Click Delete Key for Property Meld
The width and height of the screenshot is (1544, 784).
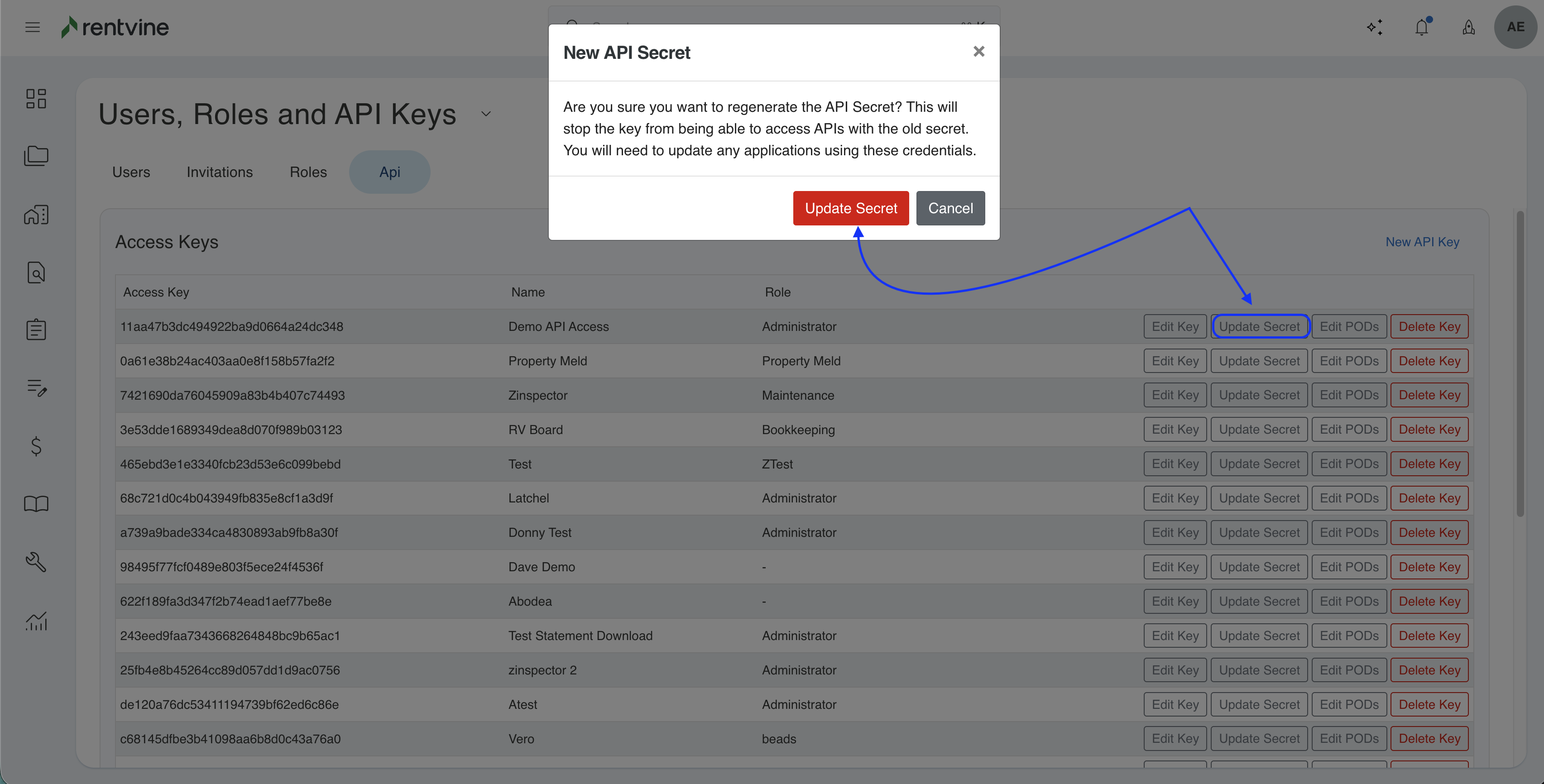1429,361
